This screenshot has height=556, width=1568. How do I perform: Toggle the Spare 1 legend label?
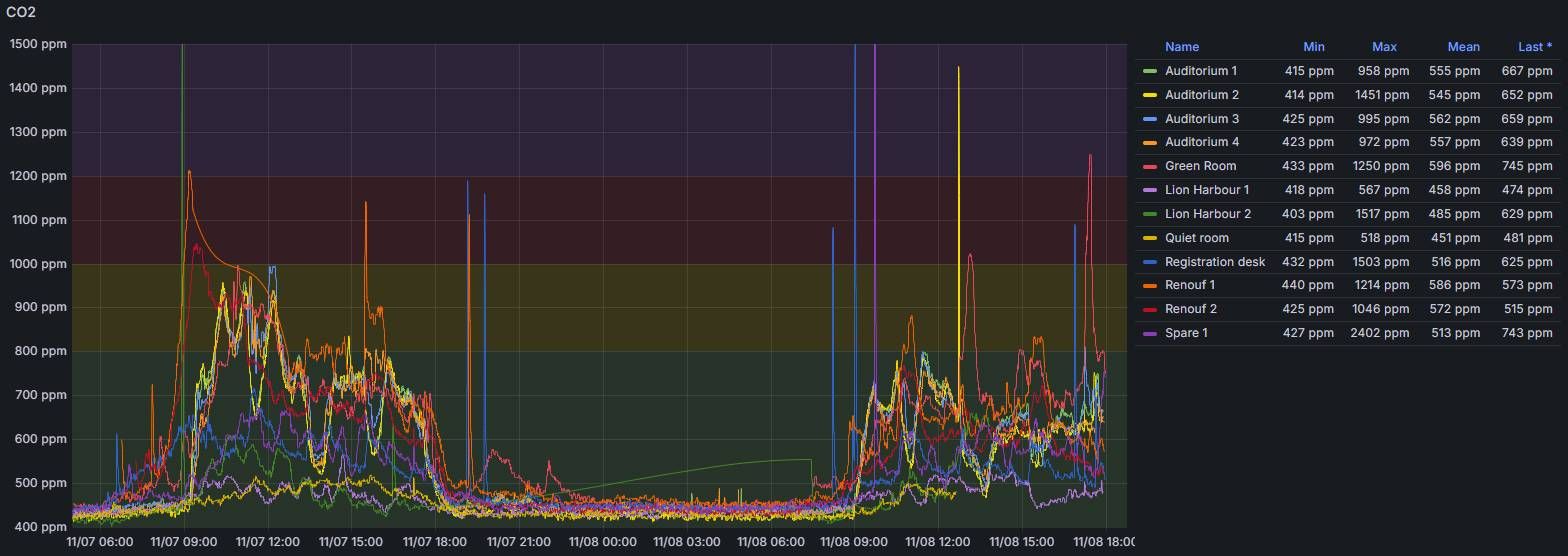click(x=1186, y=333)
